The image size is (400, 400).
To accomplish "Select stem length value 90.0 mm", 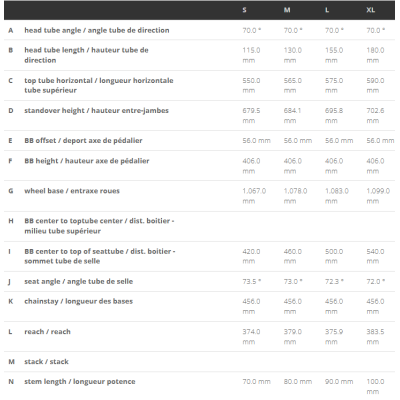I will coord(339,382).
